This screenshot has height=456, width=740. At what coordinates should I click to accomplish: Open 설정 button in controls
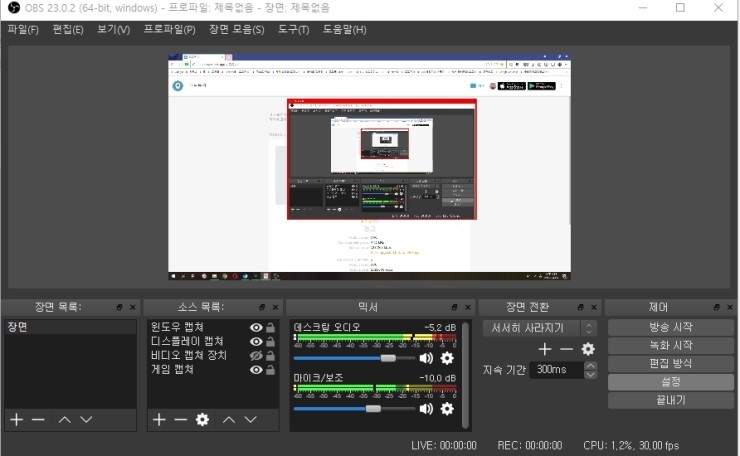pos(671,382)
